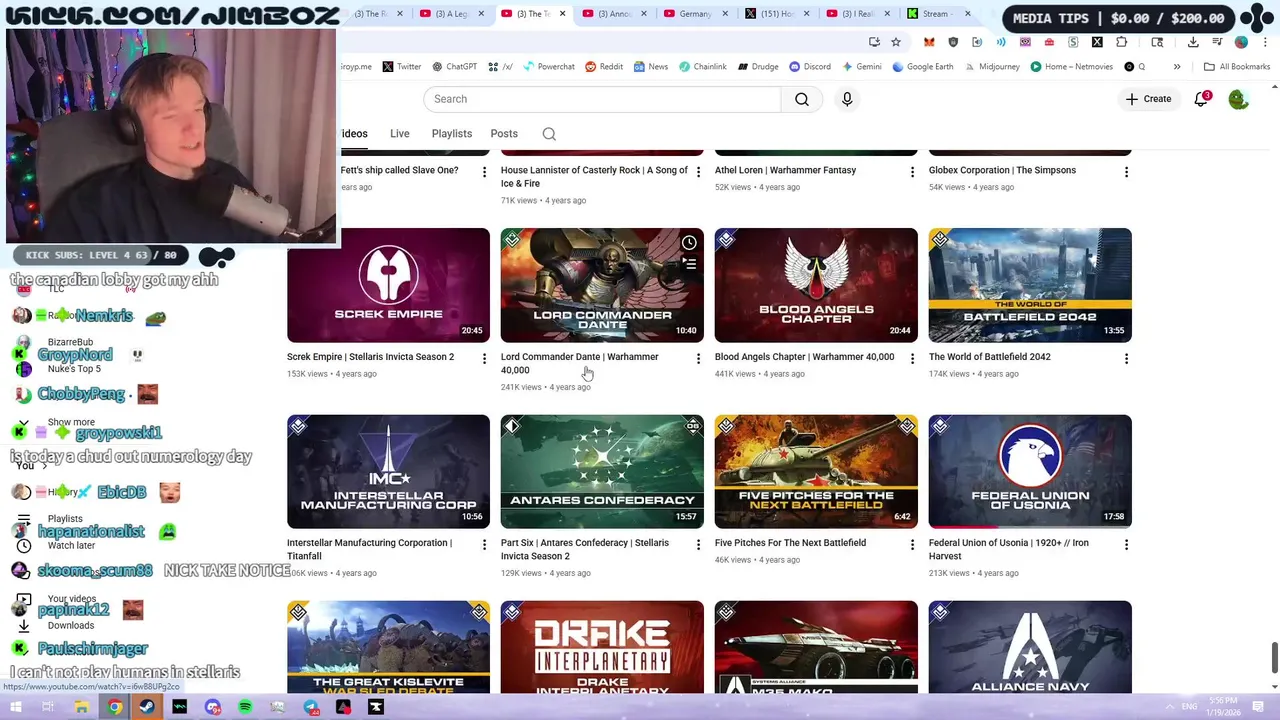Open Screk Empire | Stellaris Invicta Season 2 title
This screenshot has height=720, width=1280.
[x=370, y=357]
